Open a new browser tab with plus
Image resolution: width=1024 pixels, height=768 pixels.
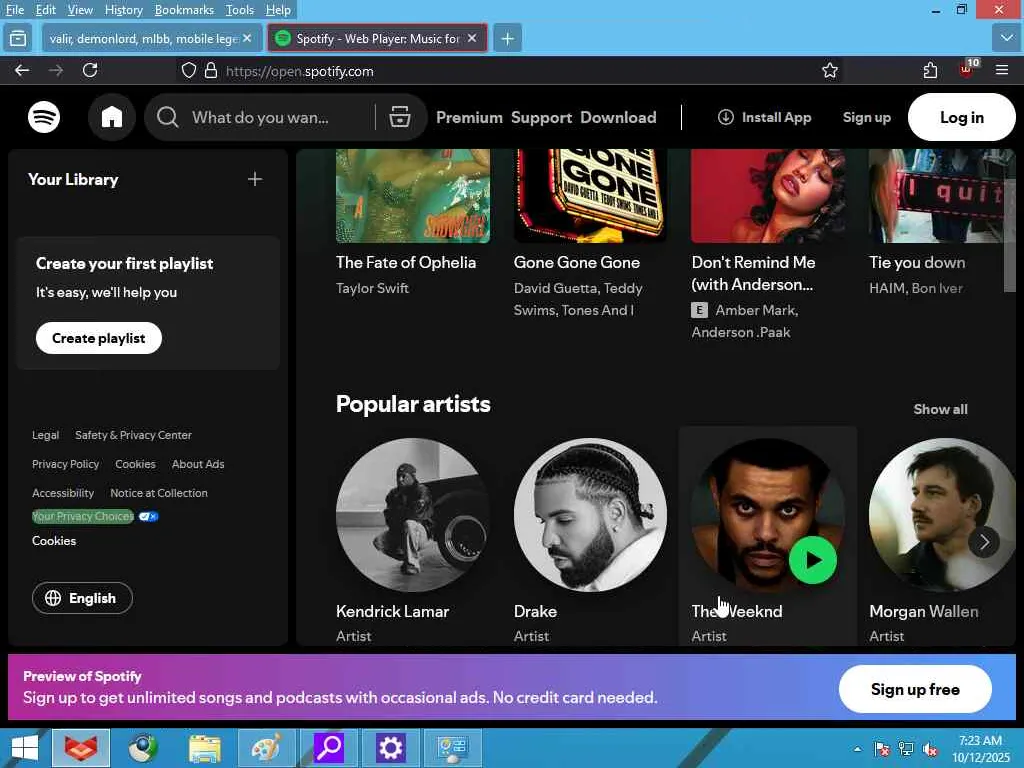point(507,39)
